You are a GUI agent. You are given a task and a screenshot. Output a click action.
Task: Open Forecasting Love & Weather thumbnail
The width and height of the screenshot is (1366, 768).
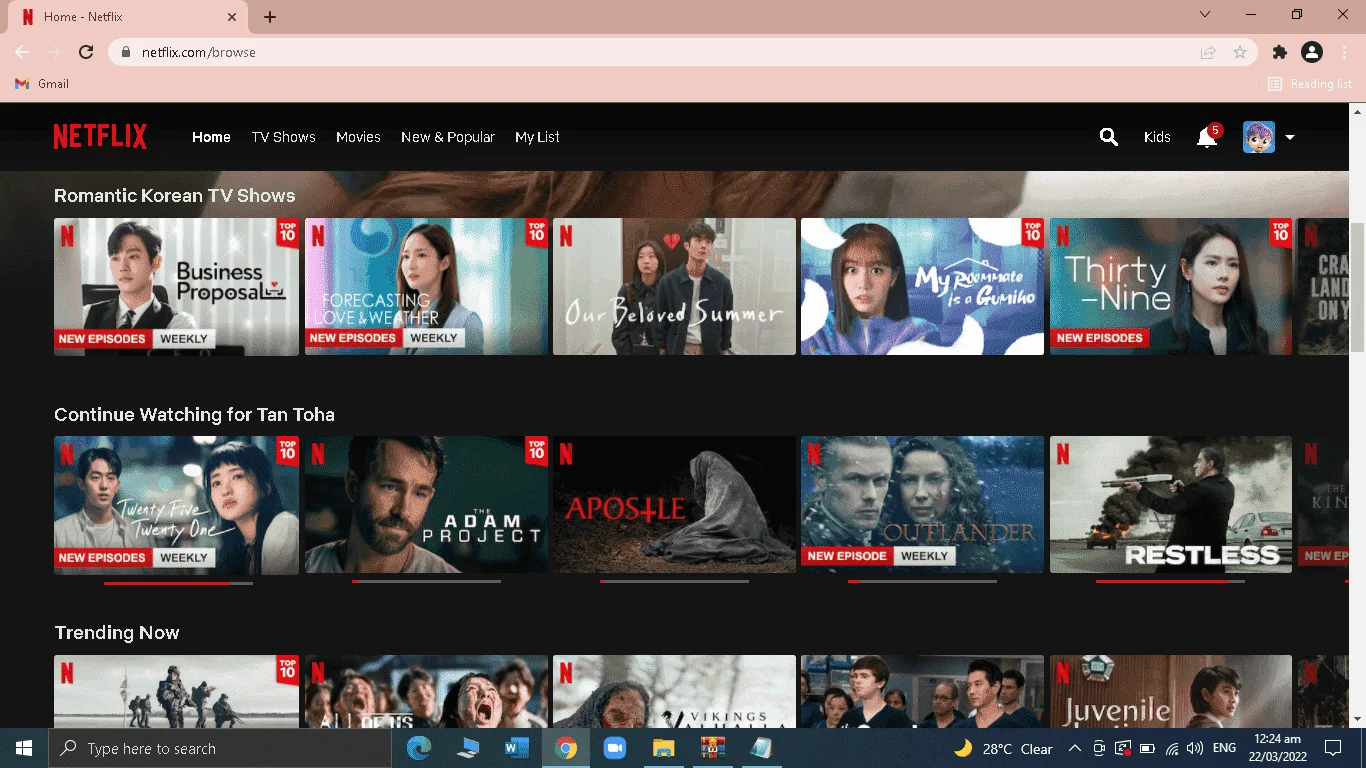426,287
